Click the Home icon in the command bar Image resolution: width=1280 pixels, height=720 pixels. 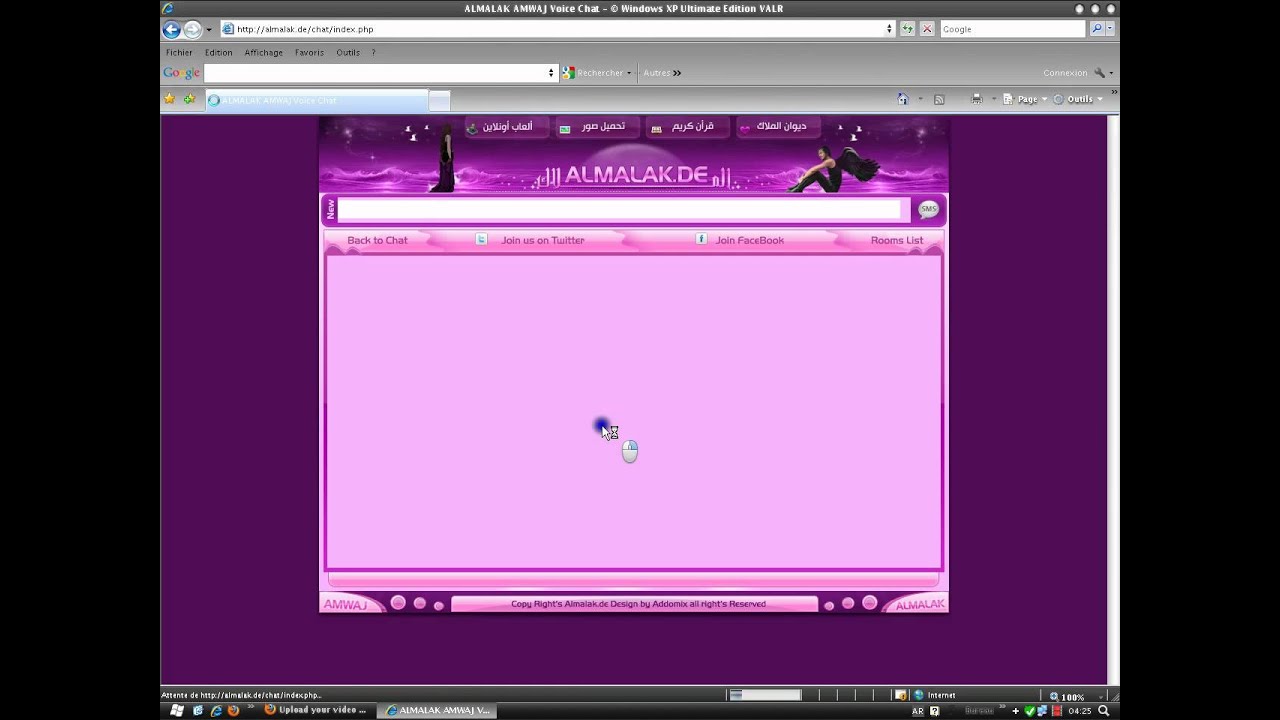[903, 99]
